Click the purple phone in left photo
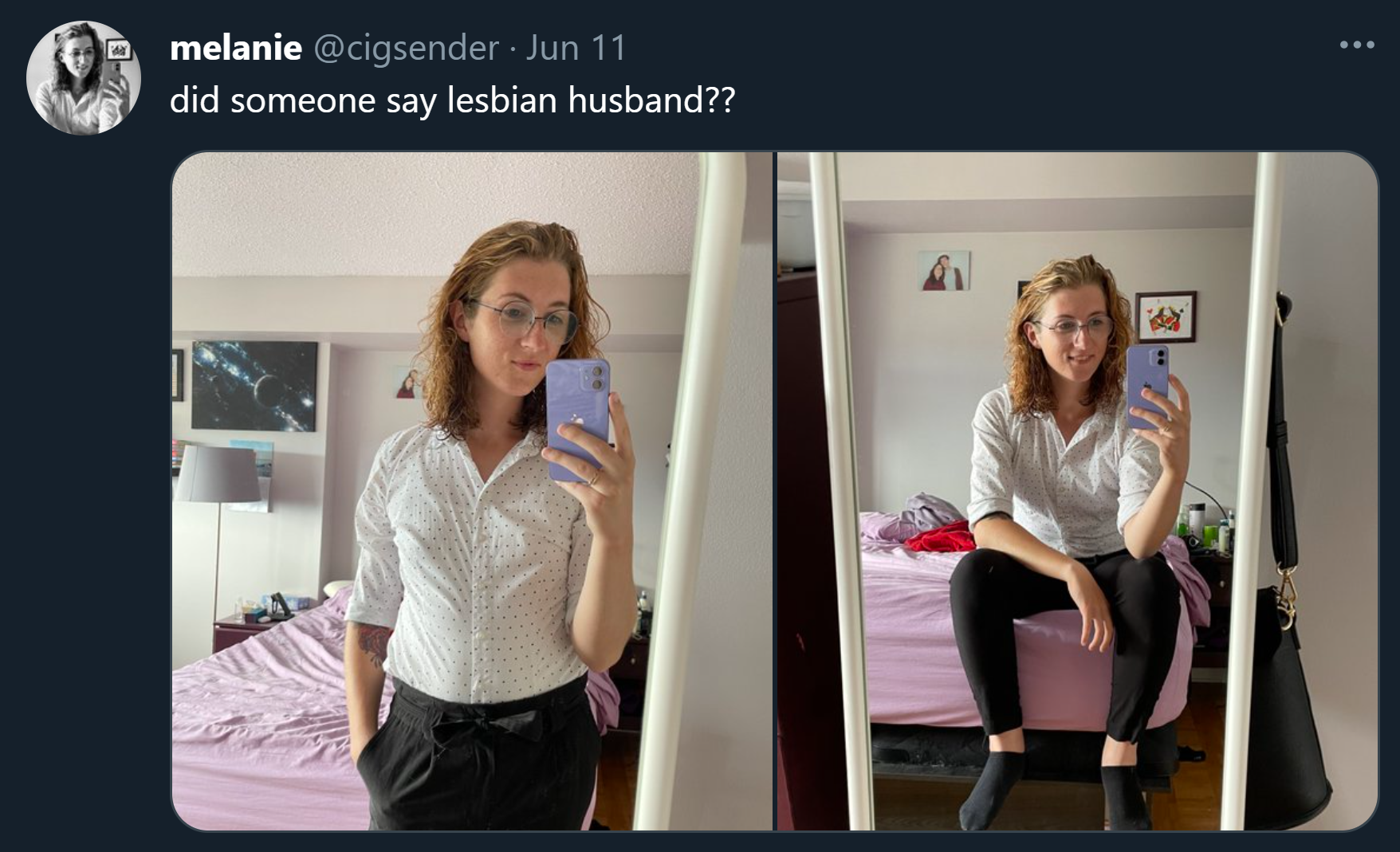The image size is (1400, 852). [578, 420]
